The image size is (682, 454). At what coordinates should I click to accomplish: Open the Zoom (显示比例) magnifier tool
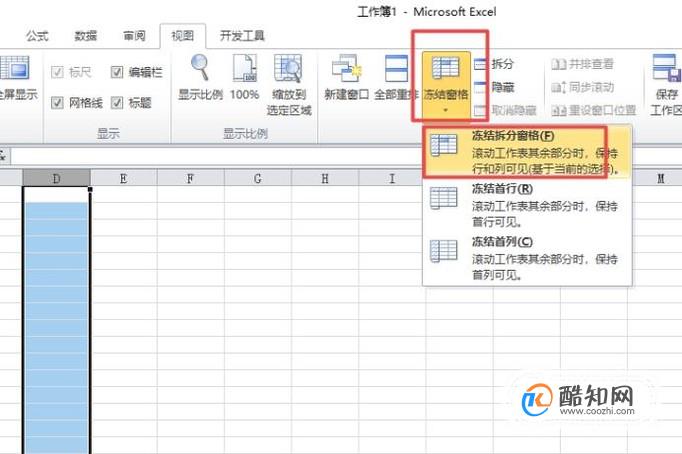(200, 67)
